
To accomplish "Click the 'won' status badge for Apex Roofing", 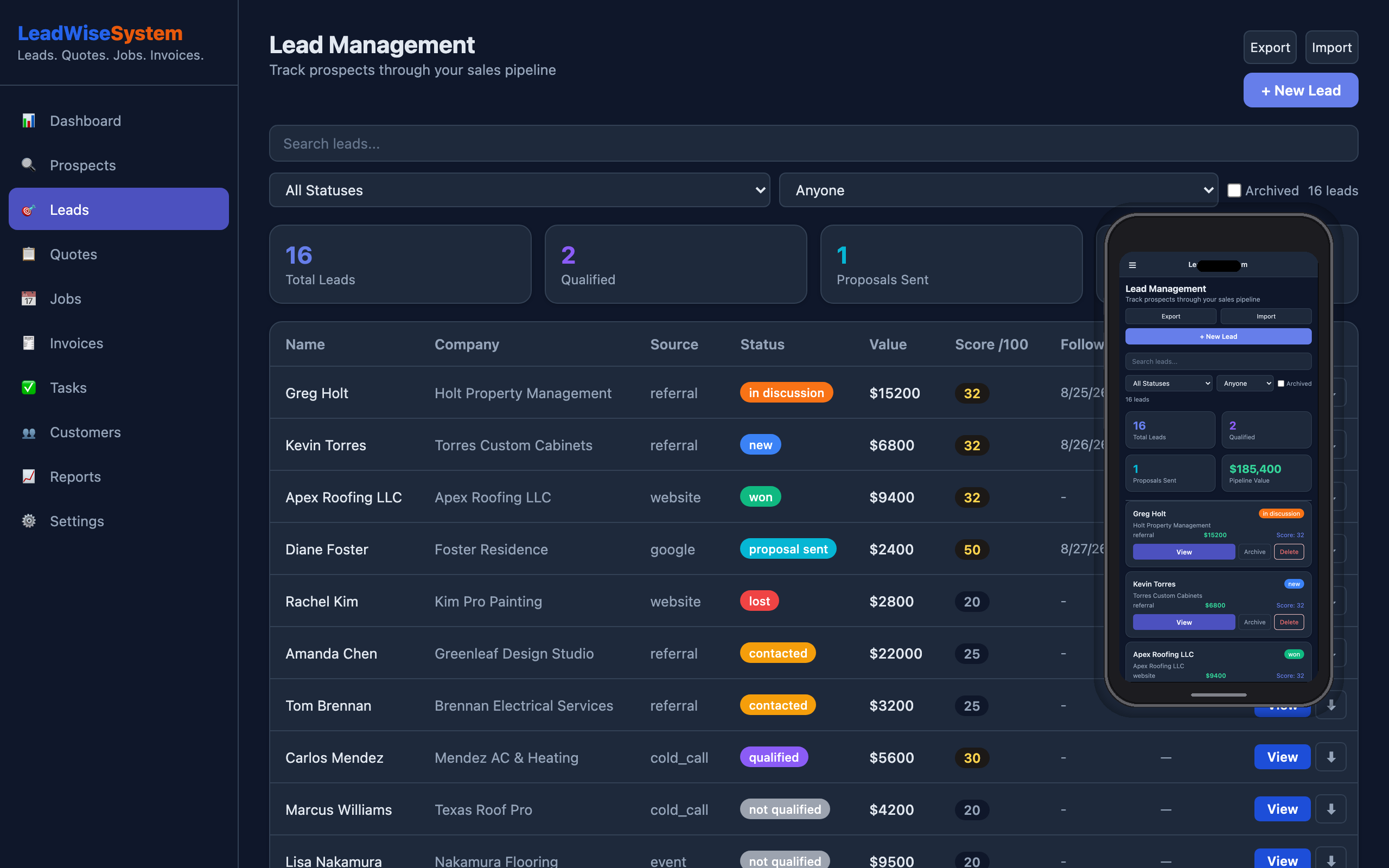I will pyautogui.click(x=760, y=497).
